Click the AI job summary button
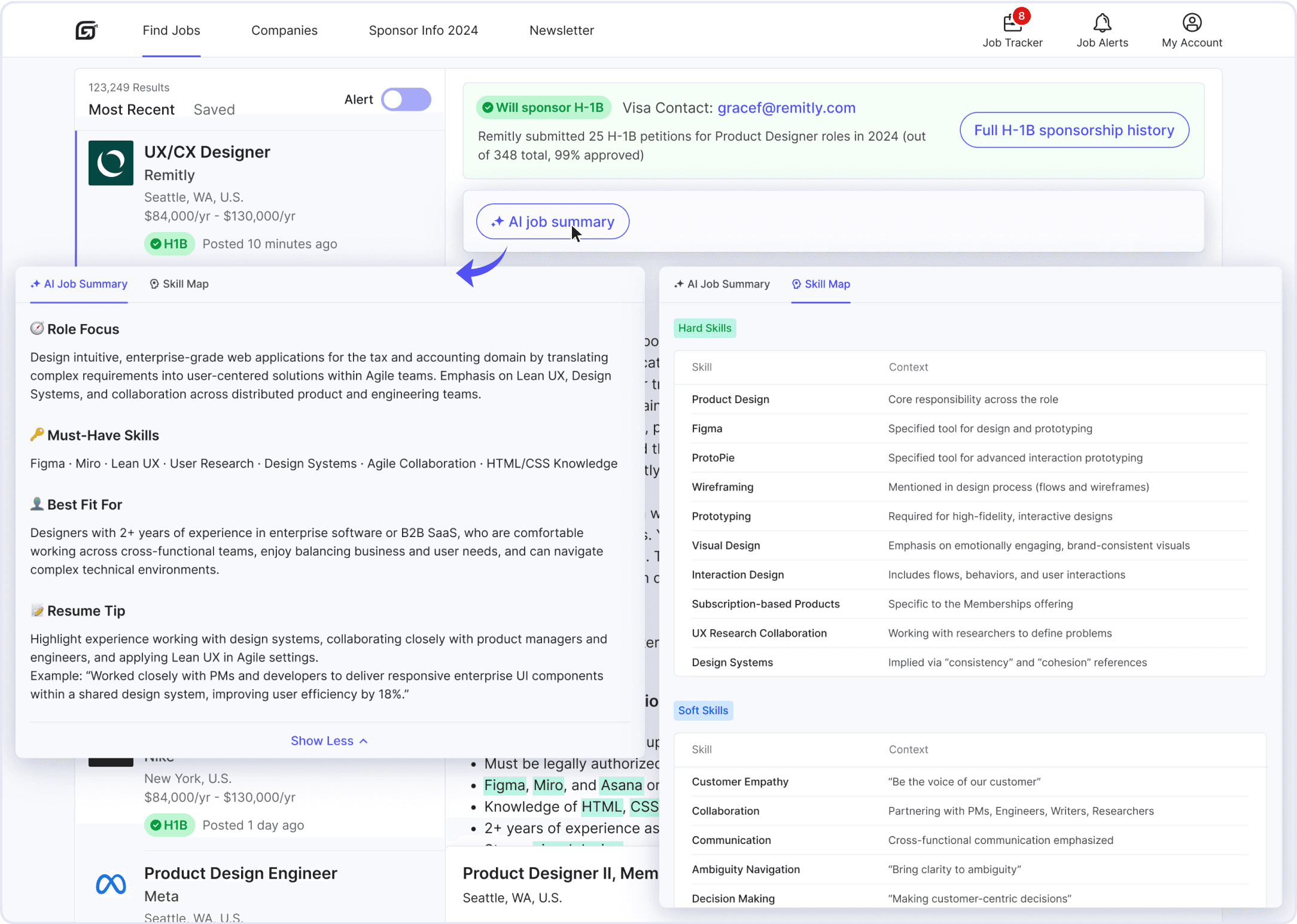Viewport: 1297px width, 924px height. 552,222
